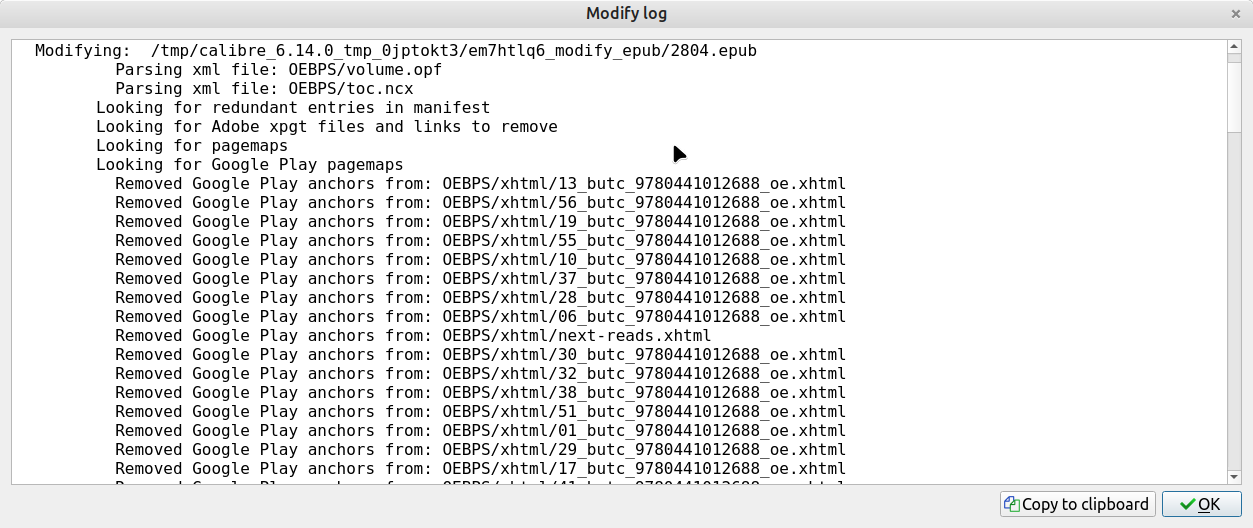Click the redundant entries in manifest line
1253x528 pixels.
292,108
